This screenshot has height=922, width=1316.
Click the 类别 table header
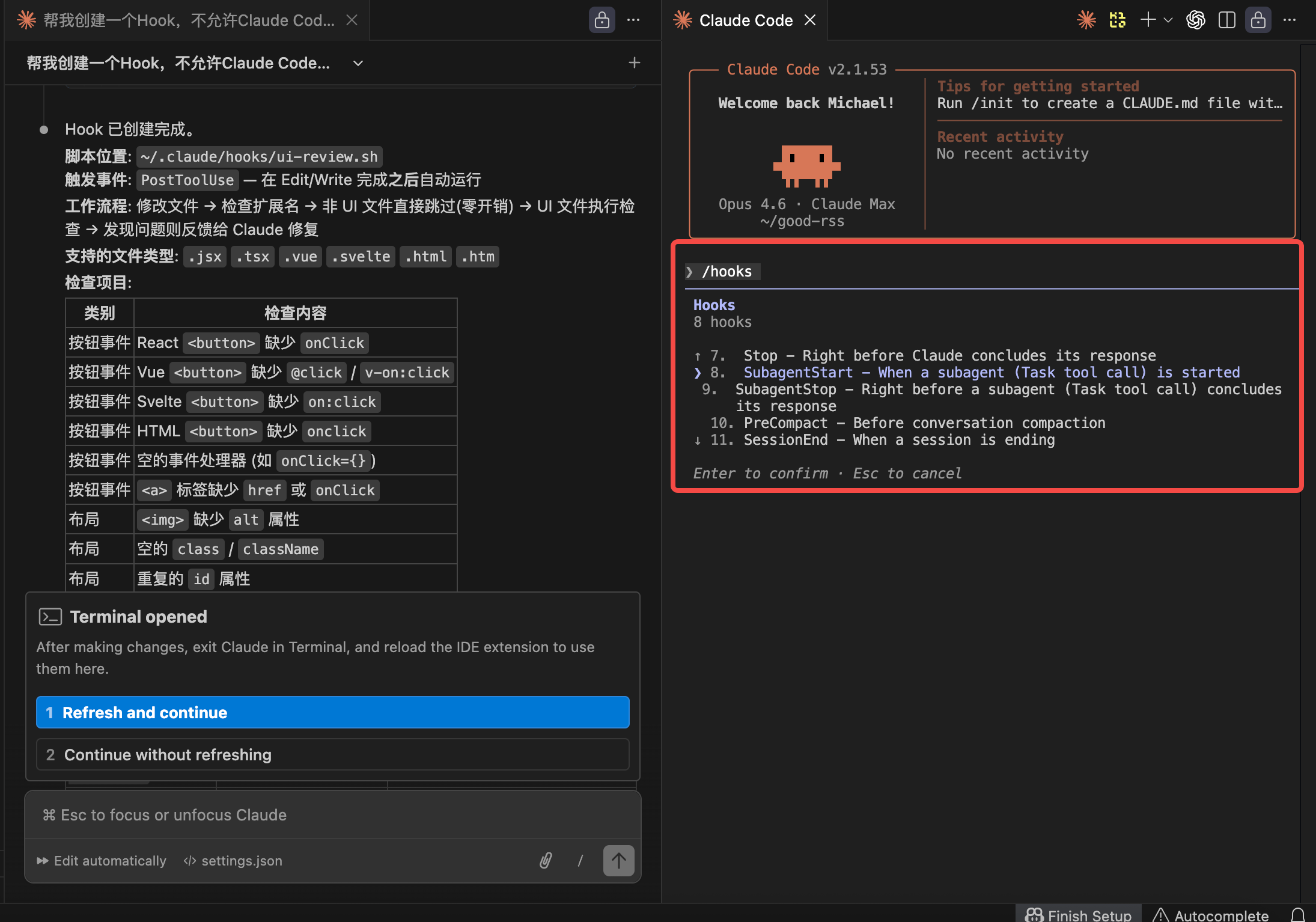point(99,313)
